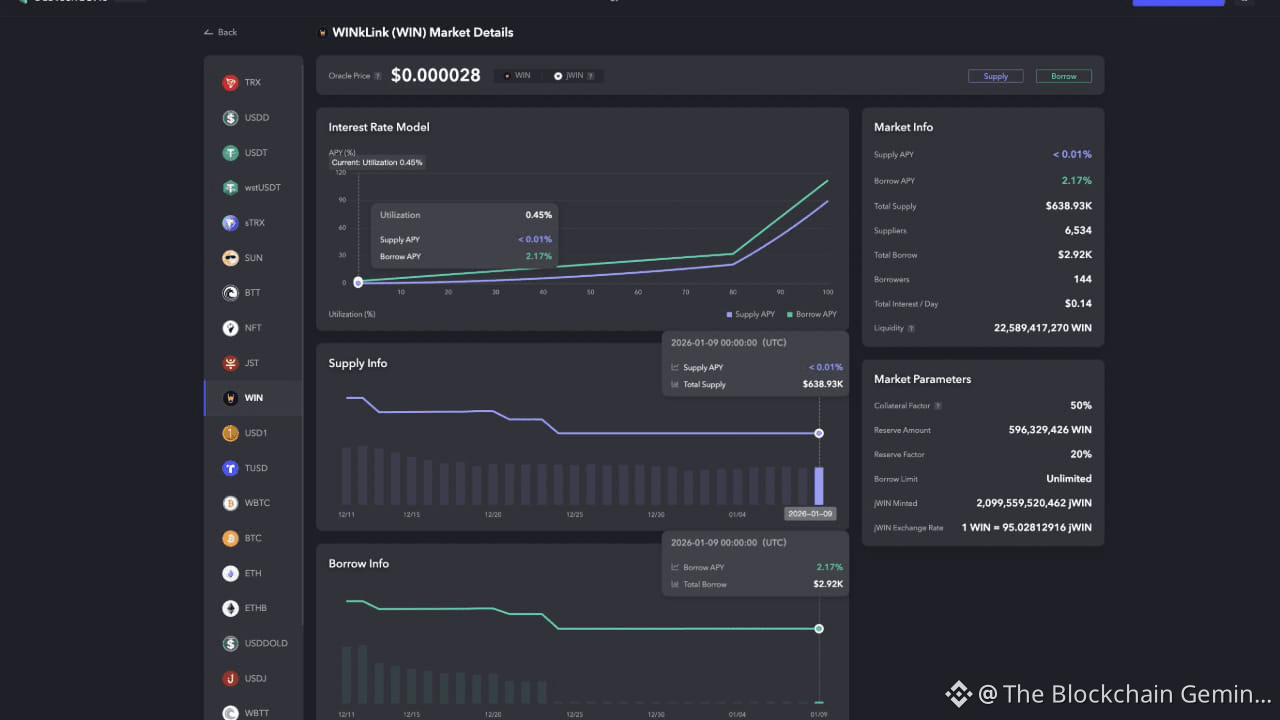Open the BTT market icon
The width and height of the screenshot is (1280, 720).
(230, 293)
